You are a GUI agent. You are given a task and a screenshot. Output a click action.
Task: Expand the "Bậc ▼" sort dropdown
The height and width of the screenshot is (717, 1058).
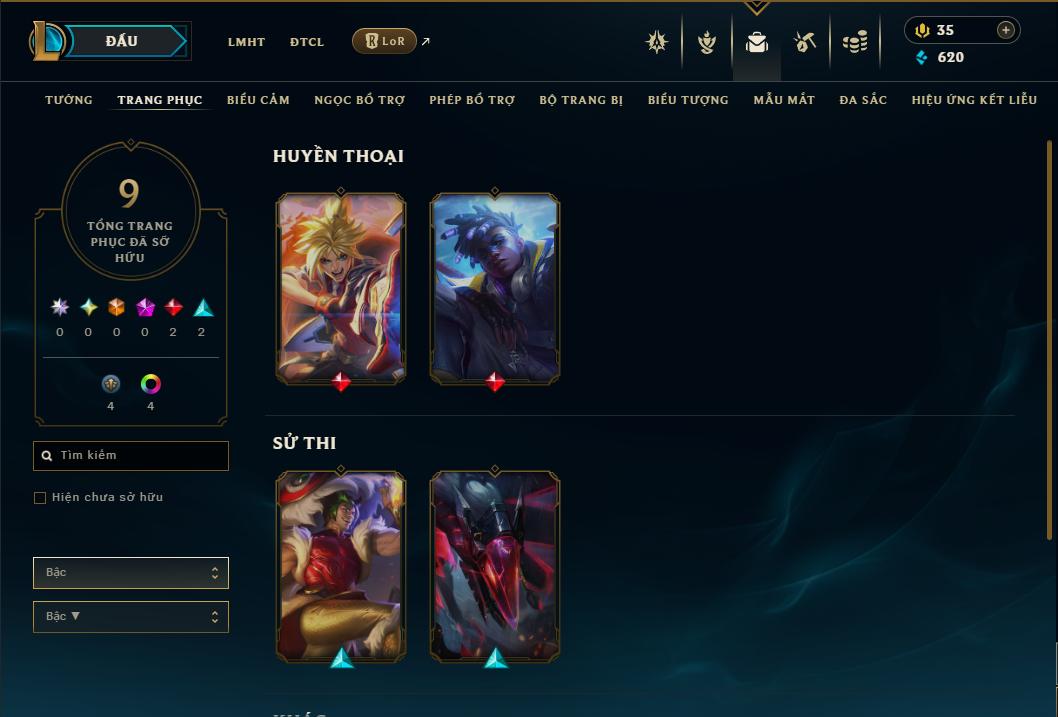(x=131, y=616)
